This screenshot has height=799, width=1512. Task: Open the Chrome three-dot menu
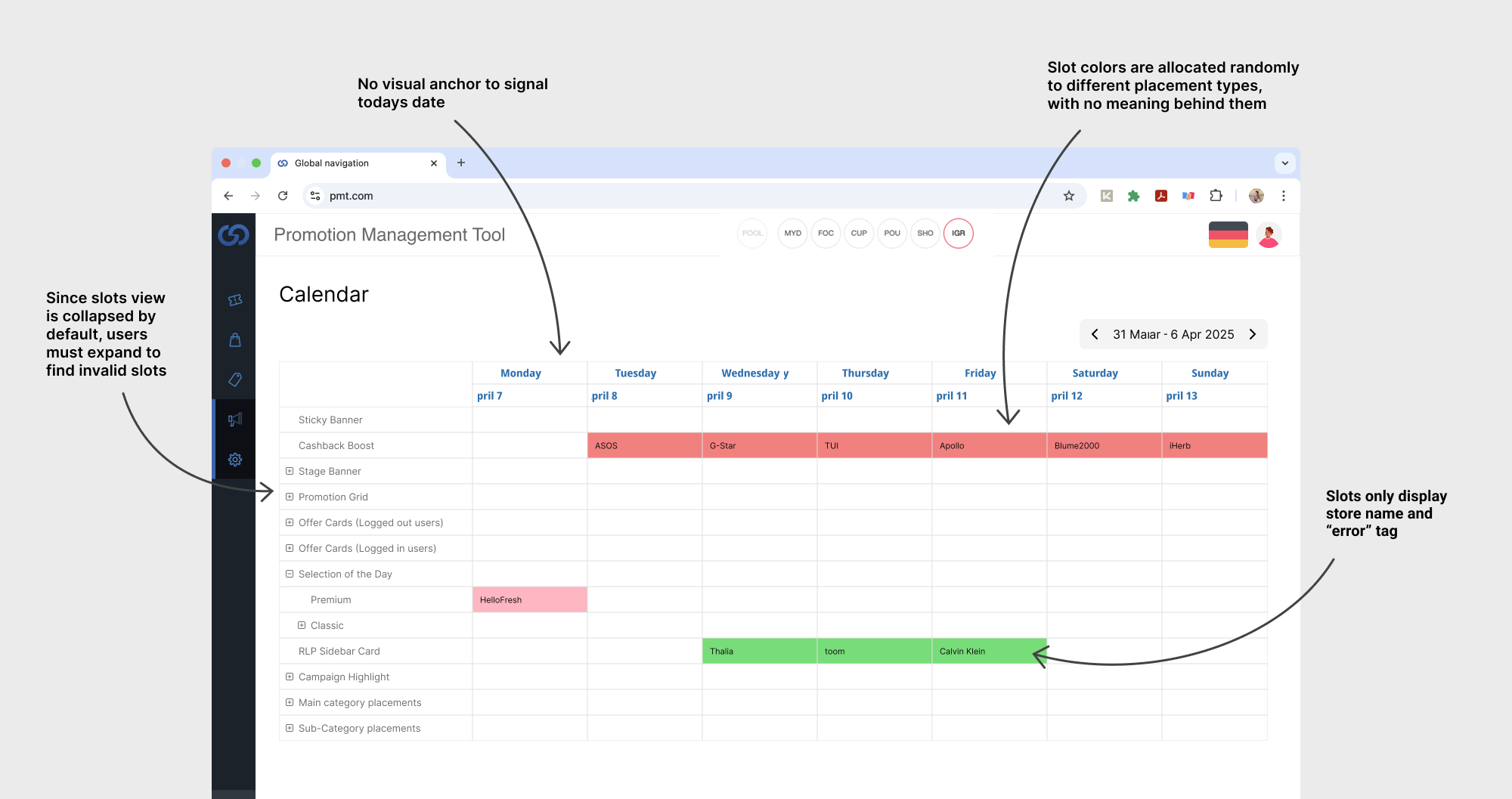(1284, 196)
